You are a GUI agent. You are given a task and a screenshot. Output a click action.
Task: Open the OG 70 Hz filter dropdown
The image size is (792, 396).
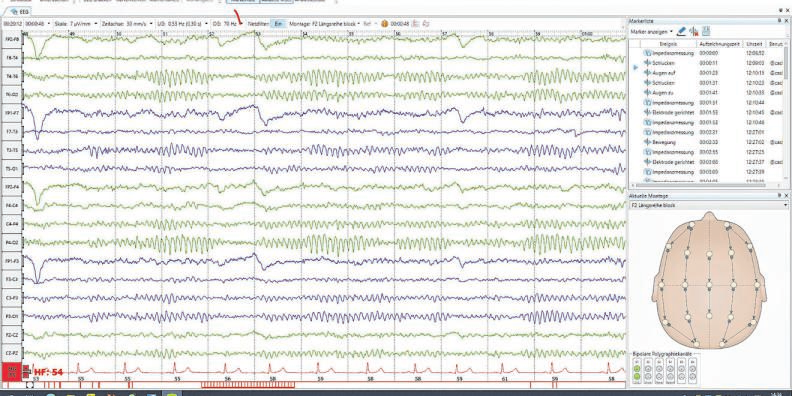228,23
